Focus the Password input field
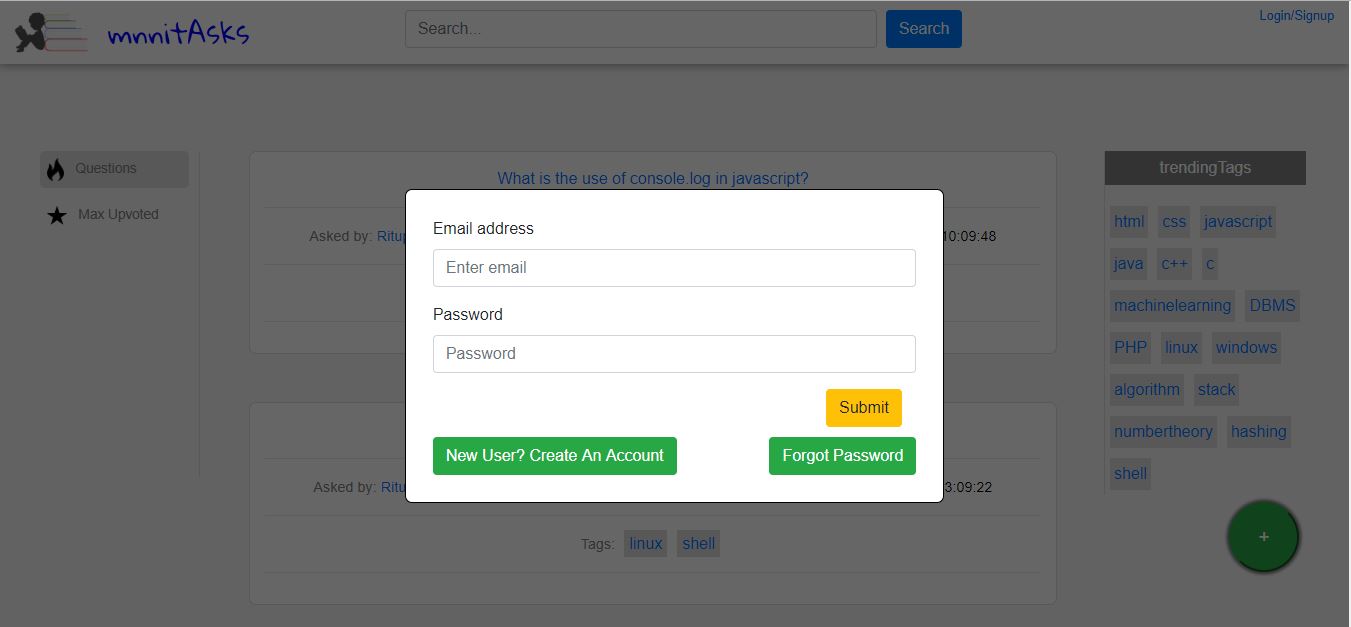 coord(674,354)
